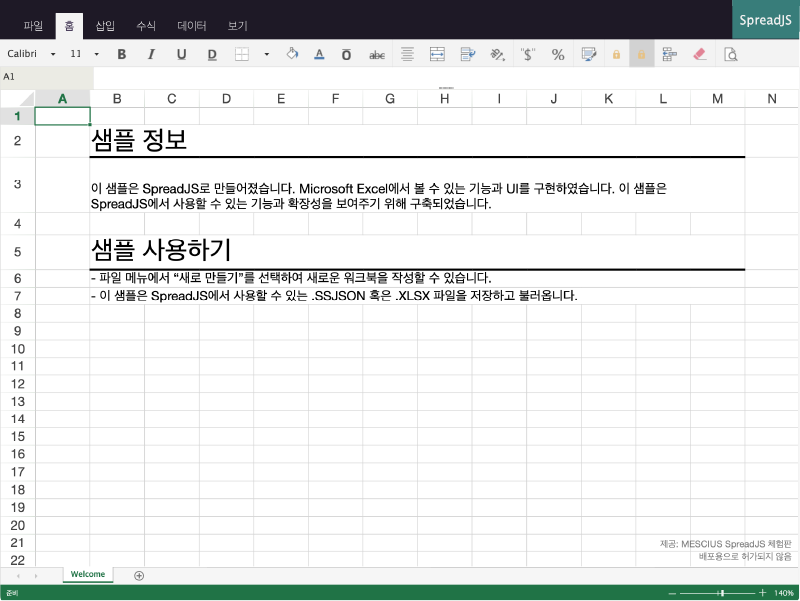Click the SpreadJS logo button
The width and height of the screenshot is (800, 601).
765,20
